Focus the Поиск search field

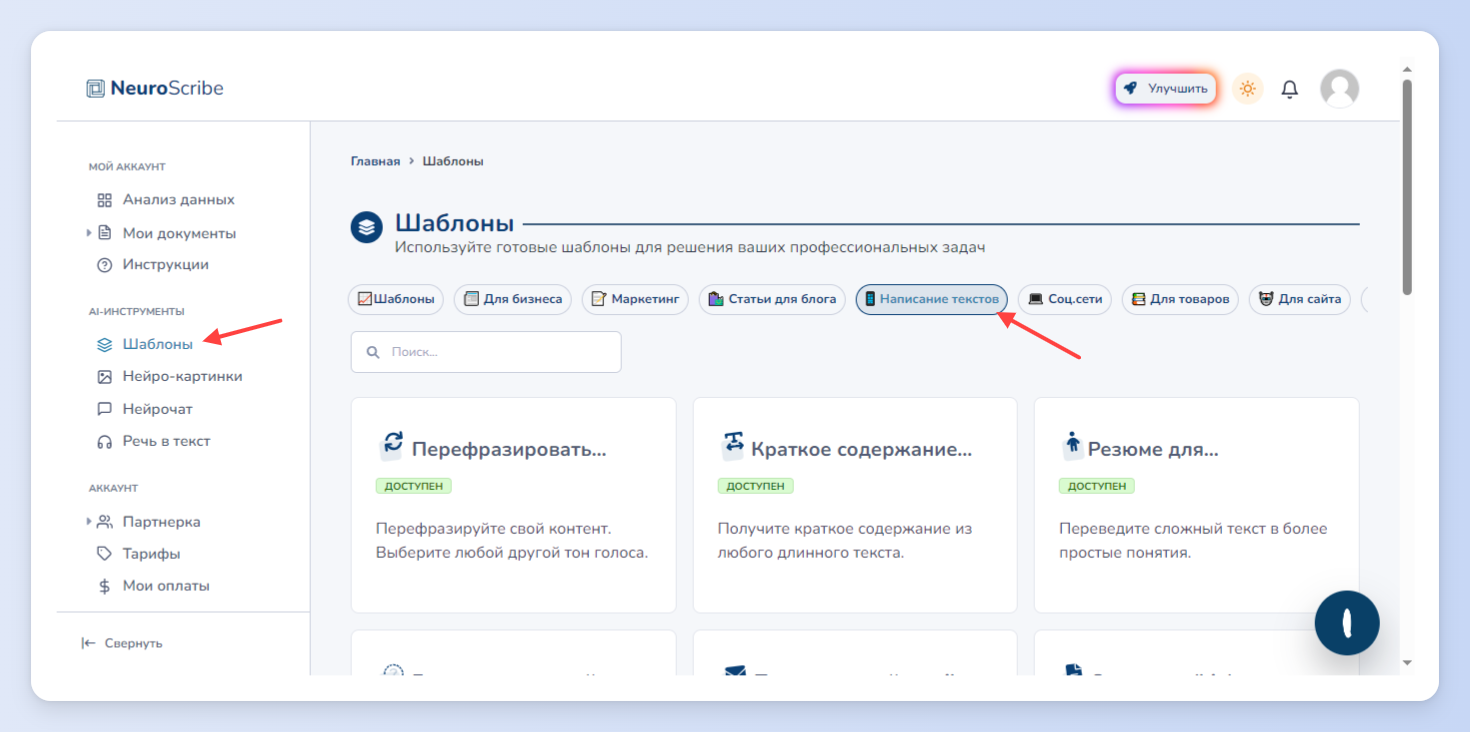pyautogui.click(x=486, y=352)
